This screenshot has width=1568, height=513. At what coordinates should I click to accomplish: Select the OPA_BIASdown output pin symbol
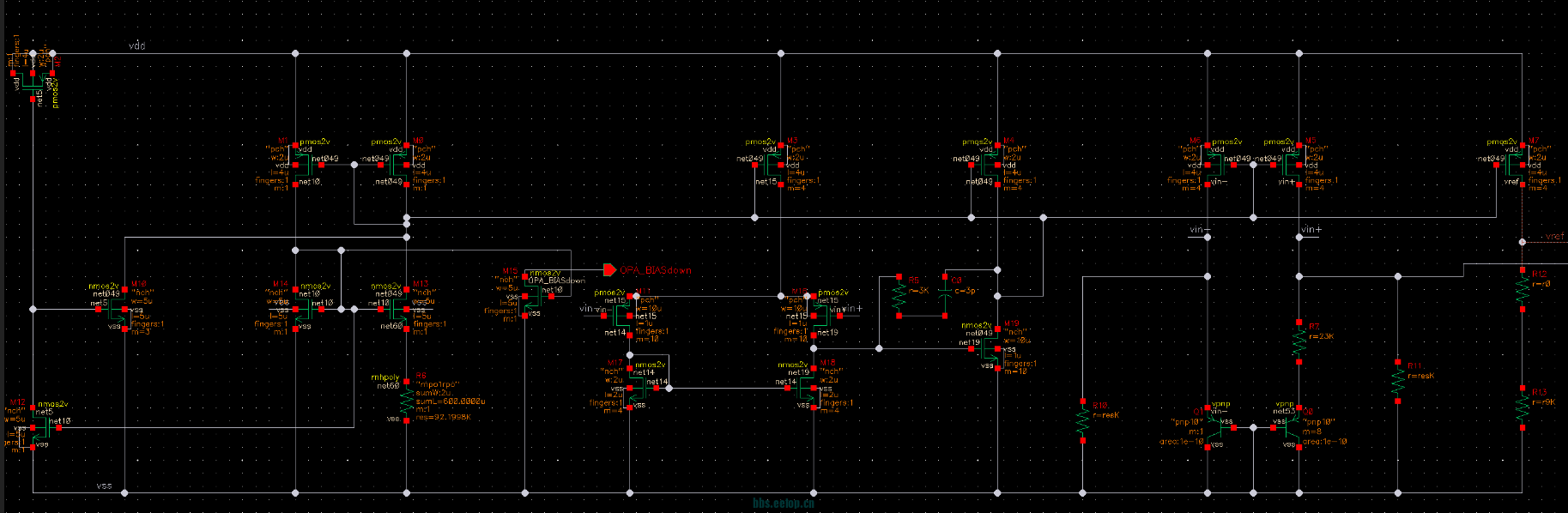tap(608, 270)
